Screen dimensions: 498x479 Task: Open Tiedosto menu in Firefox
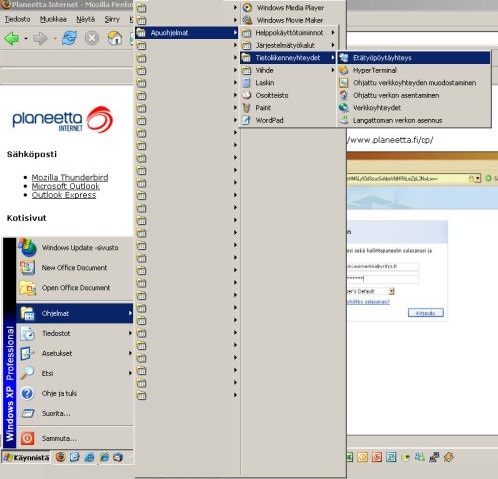(x=18, y=19)
